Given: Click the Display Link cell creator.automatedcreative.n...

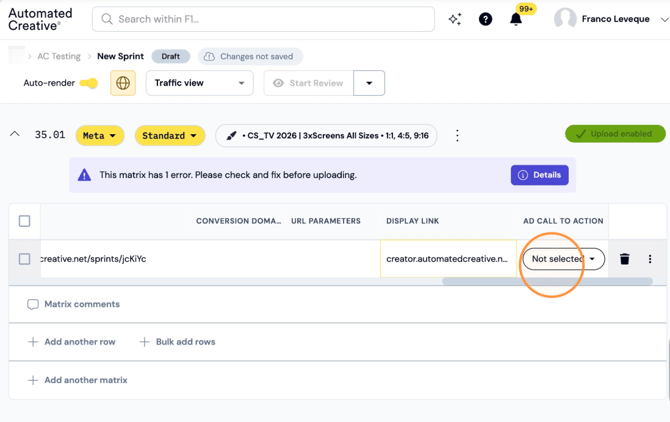Looking at the screenshot, I should (448, 259).
